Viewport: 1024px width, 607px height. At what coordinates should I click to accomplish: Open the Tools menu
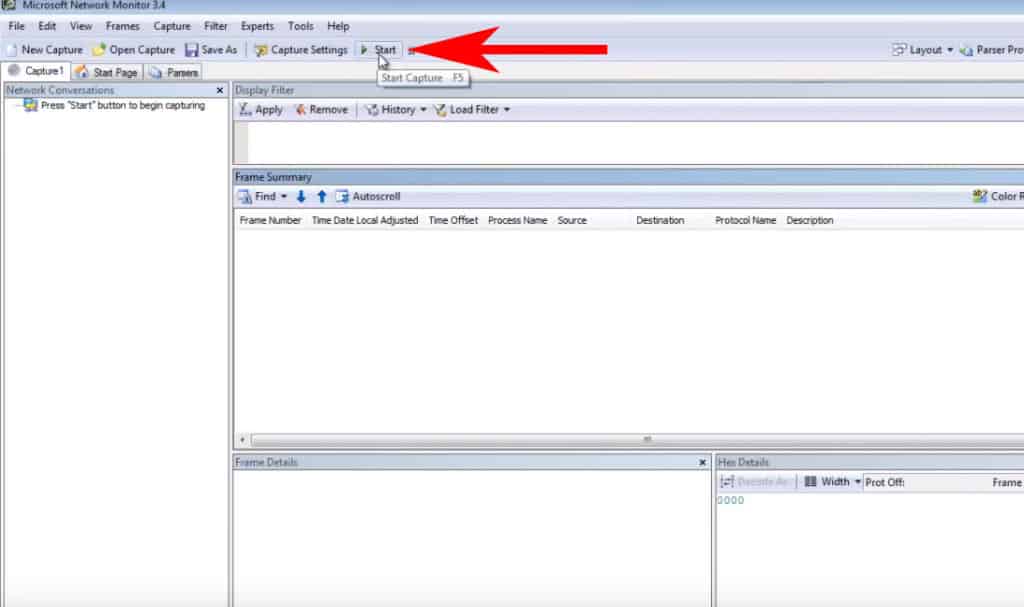coord(300,26)
